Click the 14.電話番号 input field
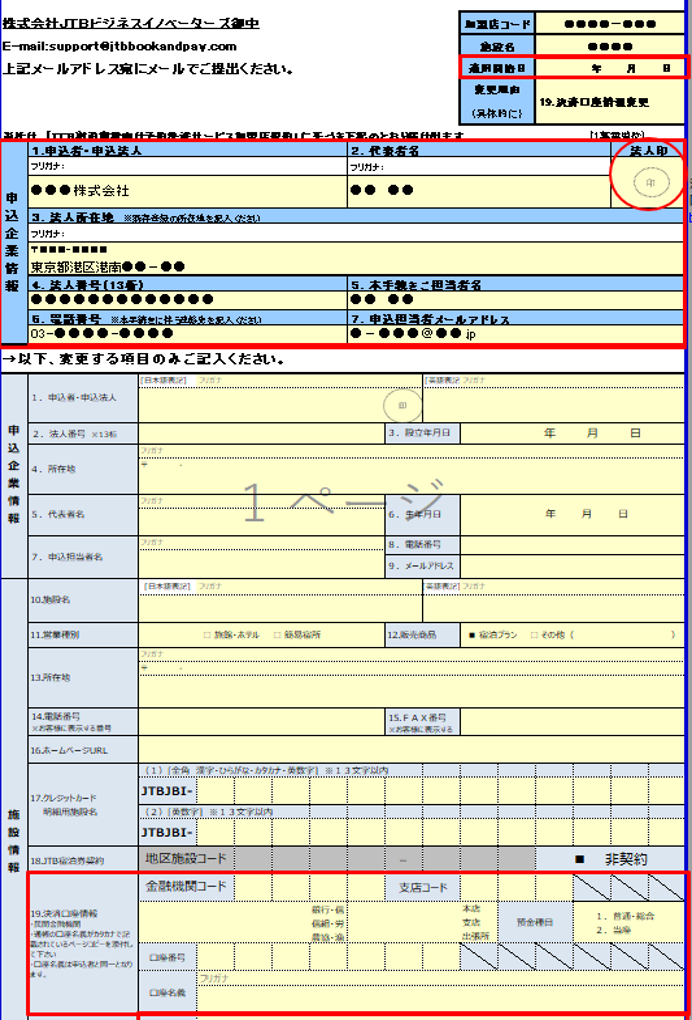Viewport: 692px width, 1020px height. 261,722
